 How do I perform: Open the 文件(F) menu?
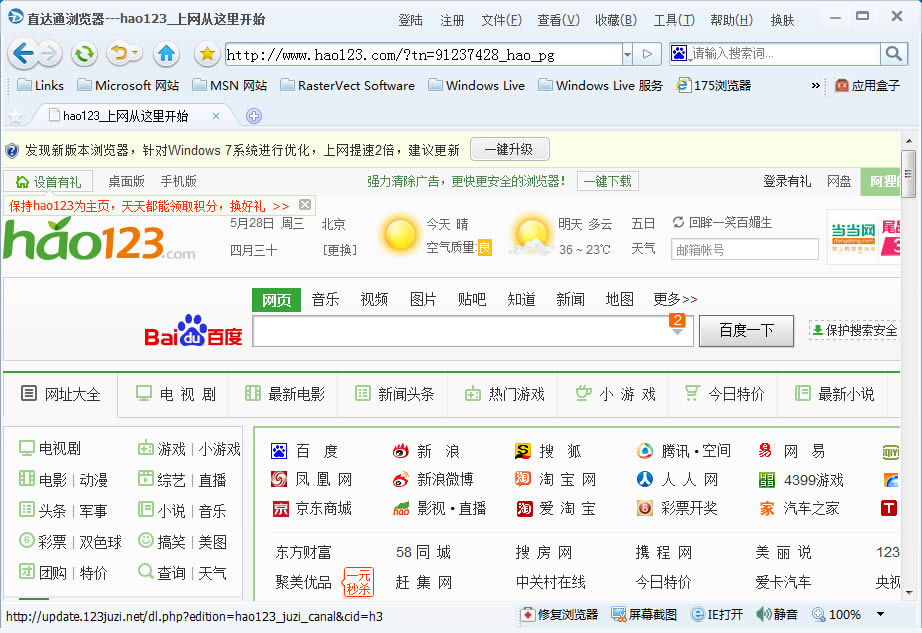(x=501, y=21)
